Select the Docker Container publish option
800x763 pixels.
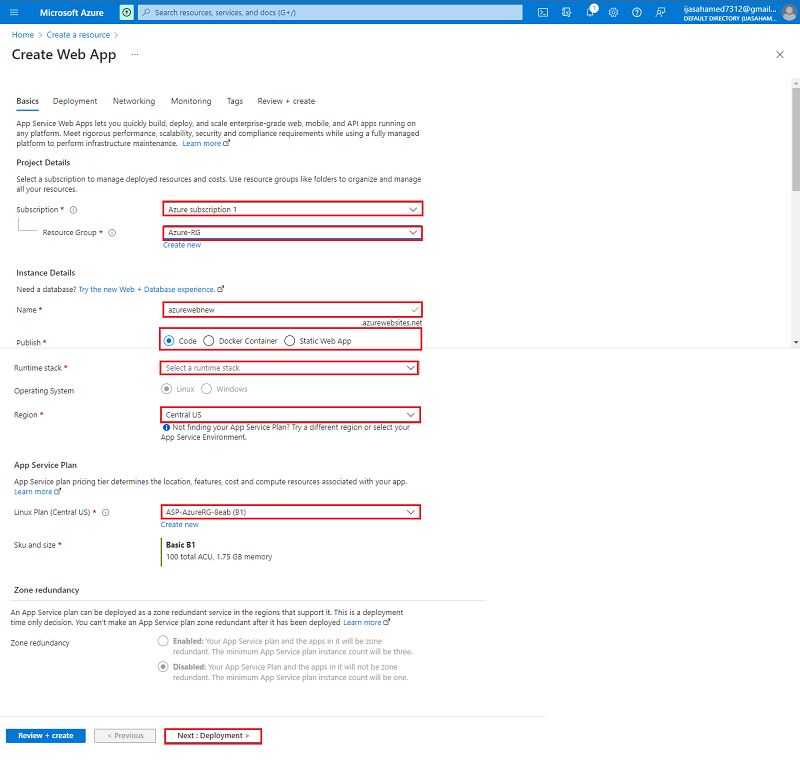pyautogui.click(x=207, y=339)
